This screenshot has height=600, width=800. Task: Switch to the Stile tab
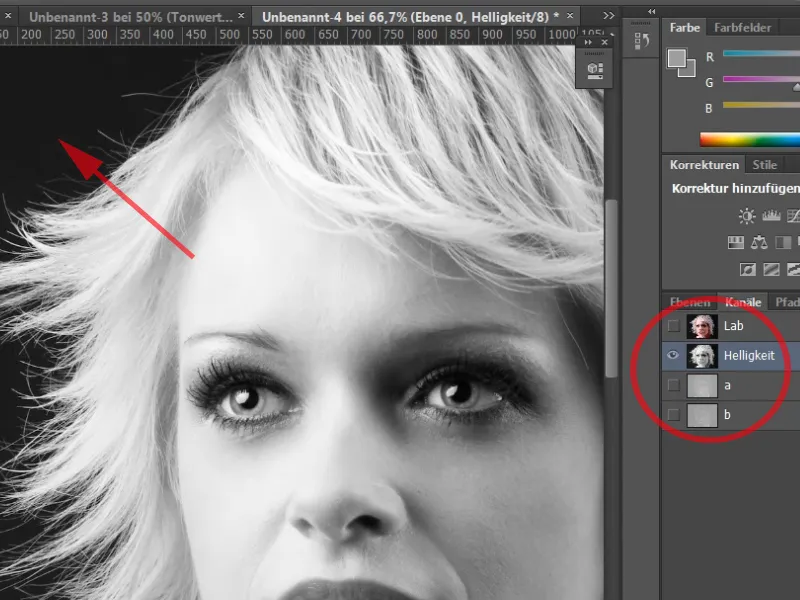(764, 165)
